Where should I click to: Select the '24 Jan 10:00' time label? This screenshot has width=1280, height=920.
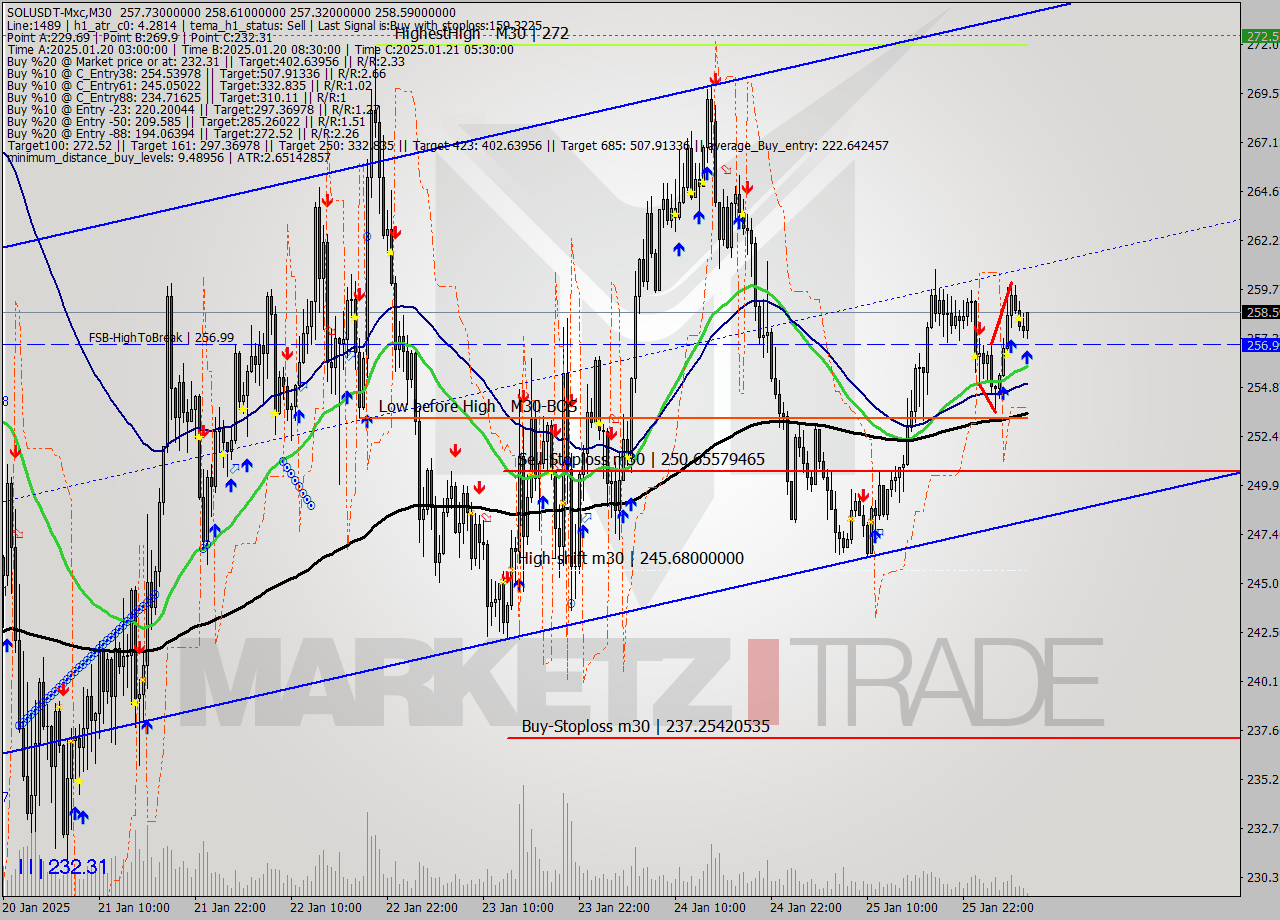click(x=709, y=908)
